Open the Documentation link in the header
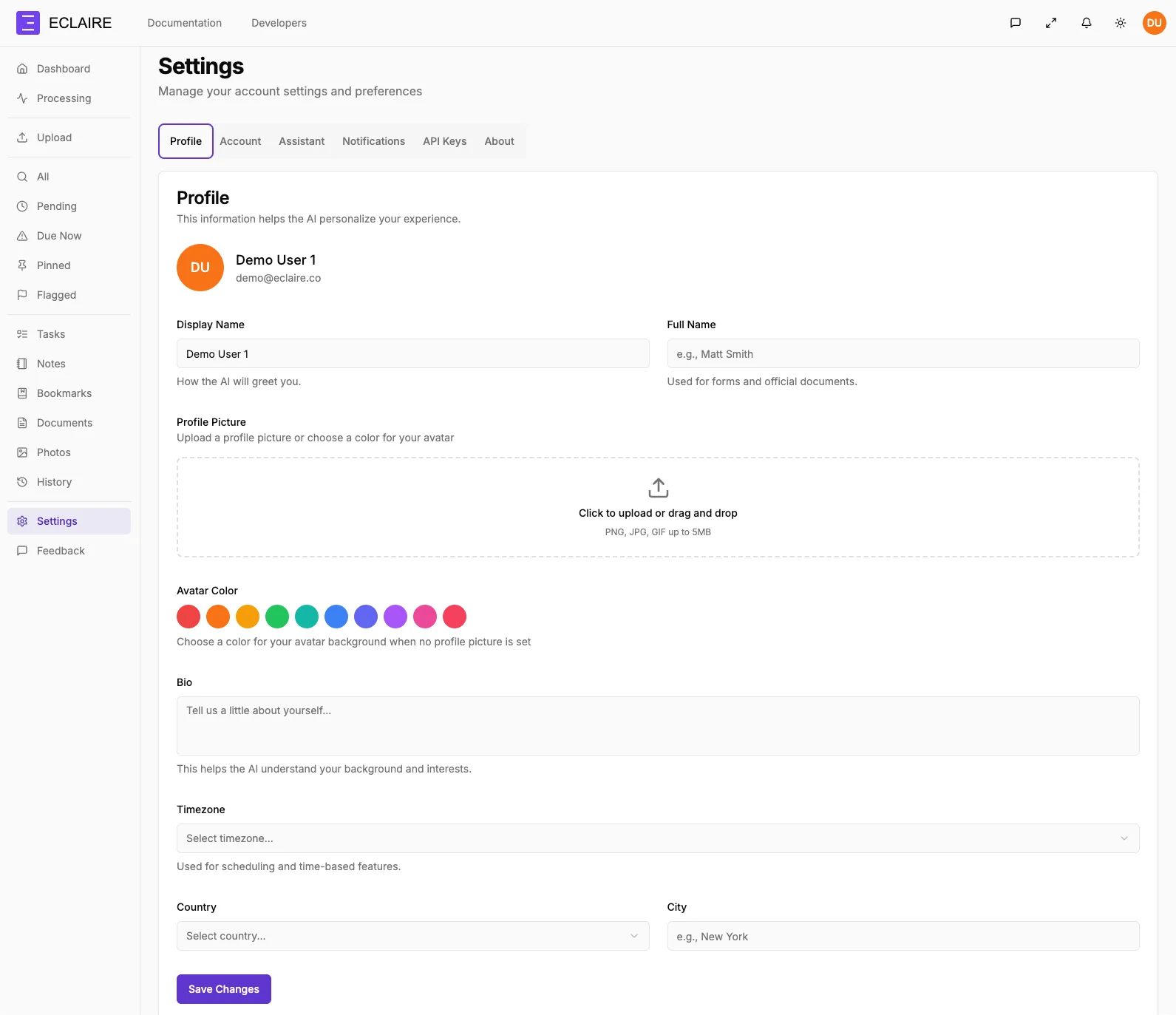Screen dimensions: 1176x1015 [x=185, y=23]
